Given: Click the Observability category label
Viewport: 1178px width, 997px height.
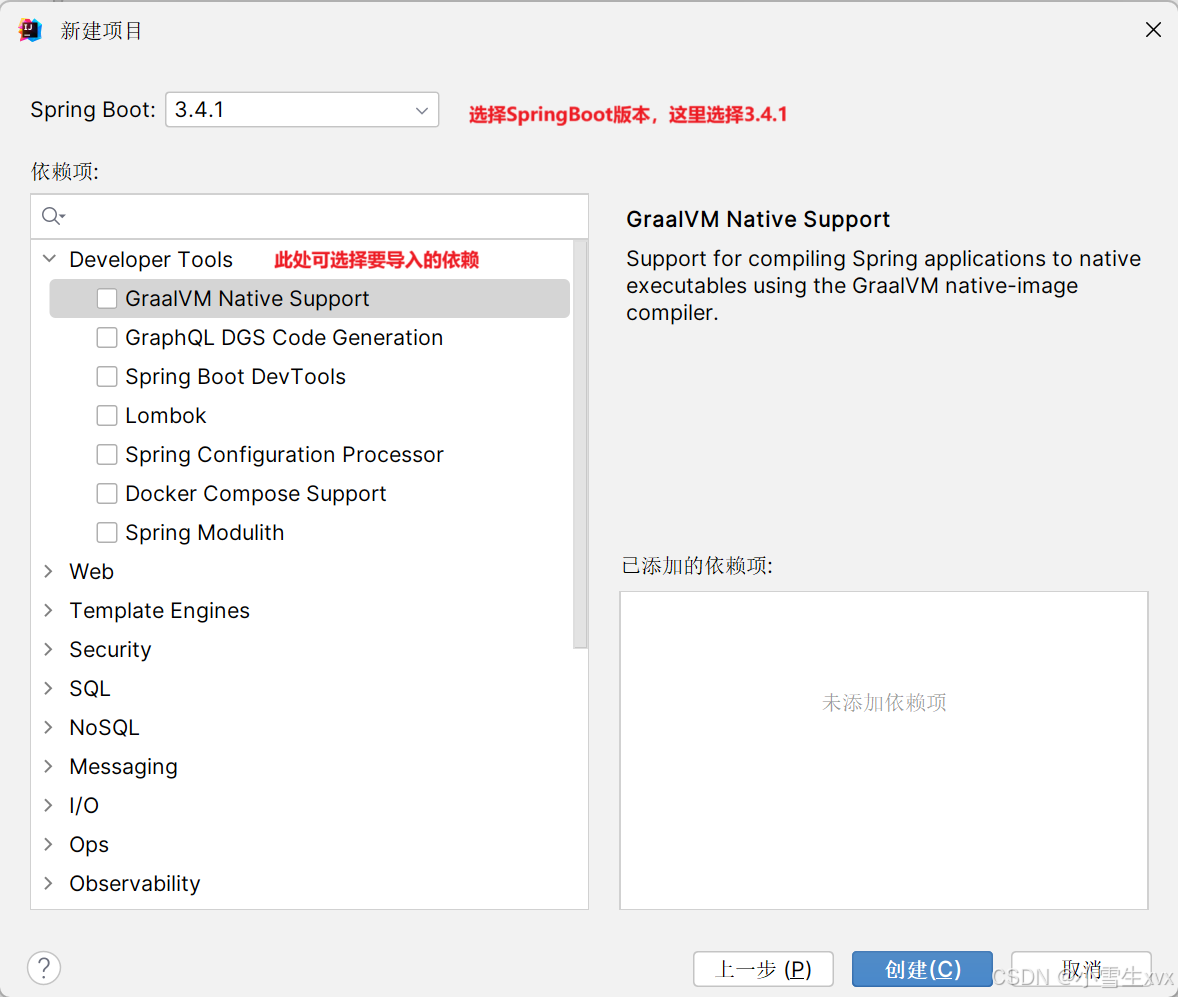Looking at the screenshot, I should pyautogui.click(x=135, y=884).
